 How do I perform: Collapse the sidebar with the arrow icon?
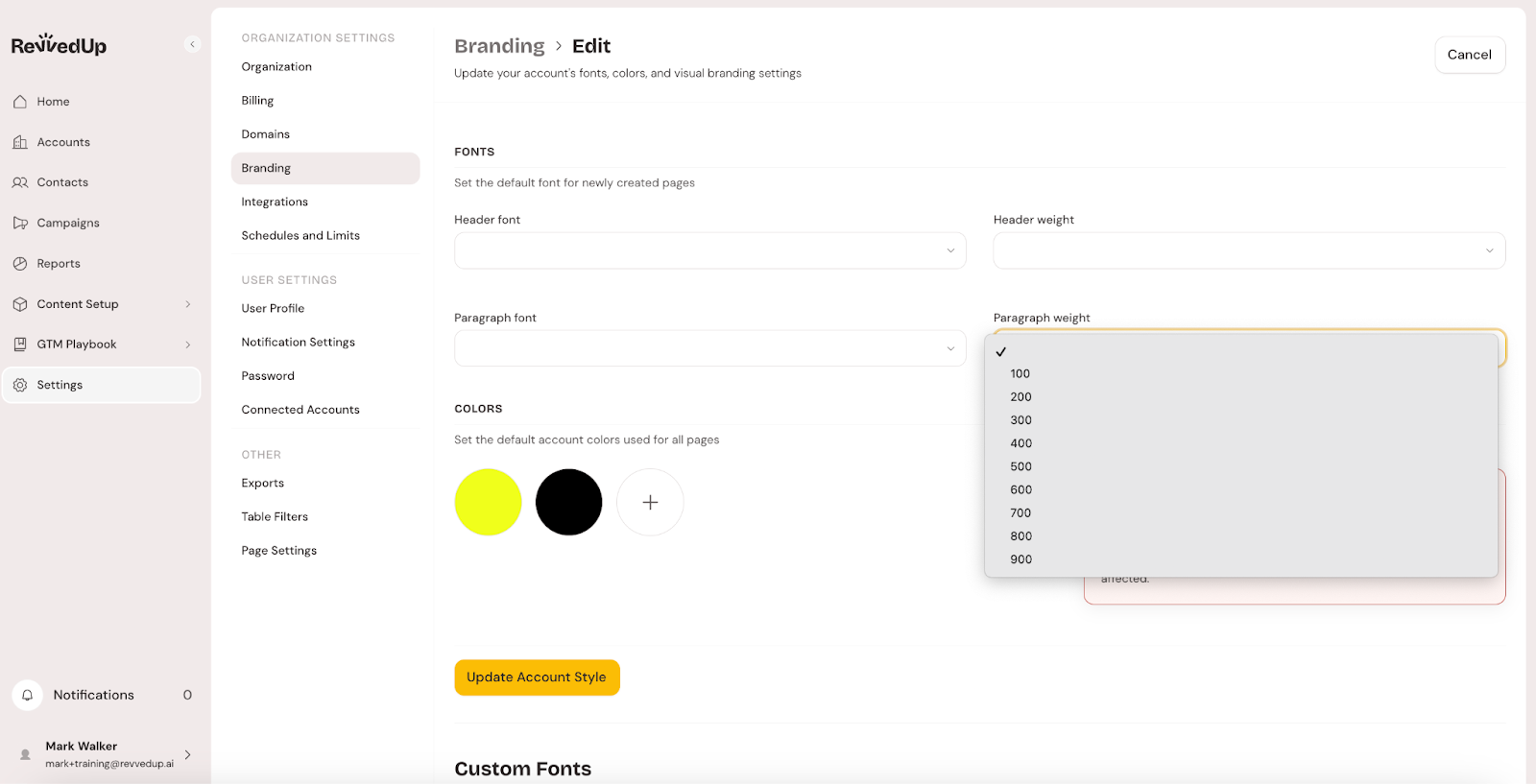coord(192,44)
